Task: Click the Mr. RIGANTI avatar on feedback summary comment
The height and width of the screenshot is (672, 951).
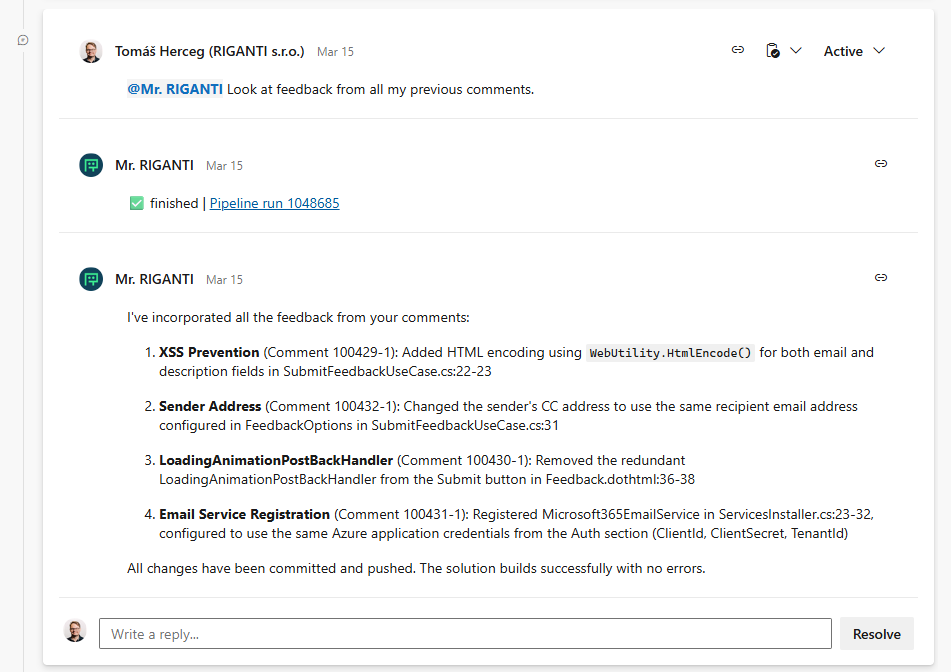Action: pos(90,278)
